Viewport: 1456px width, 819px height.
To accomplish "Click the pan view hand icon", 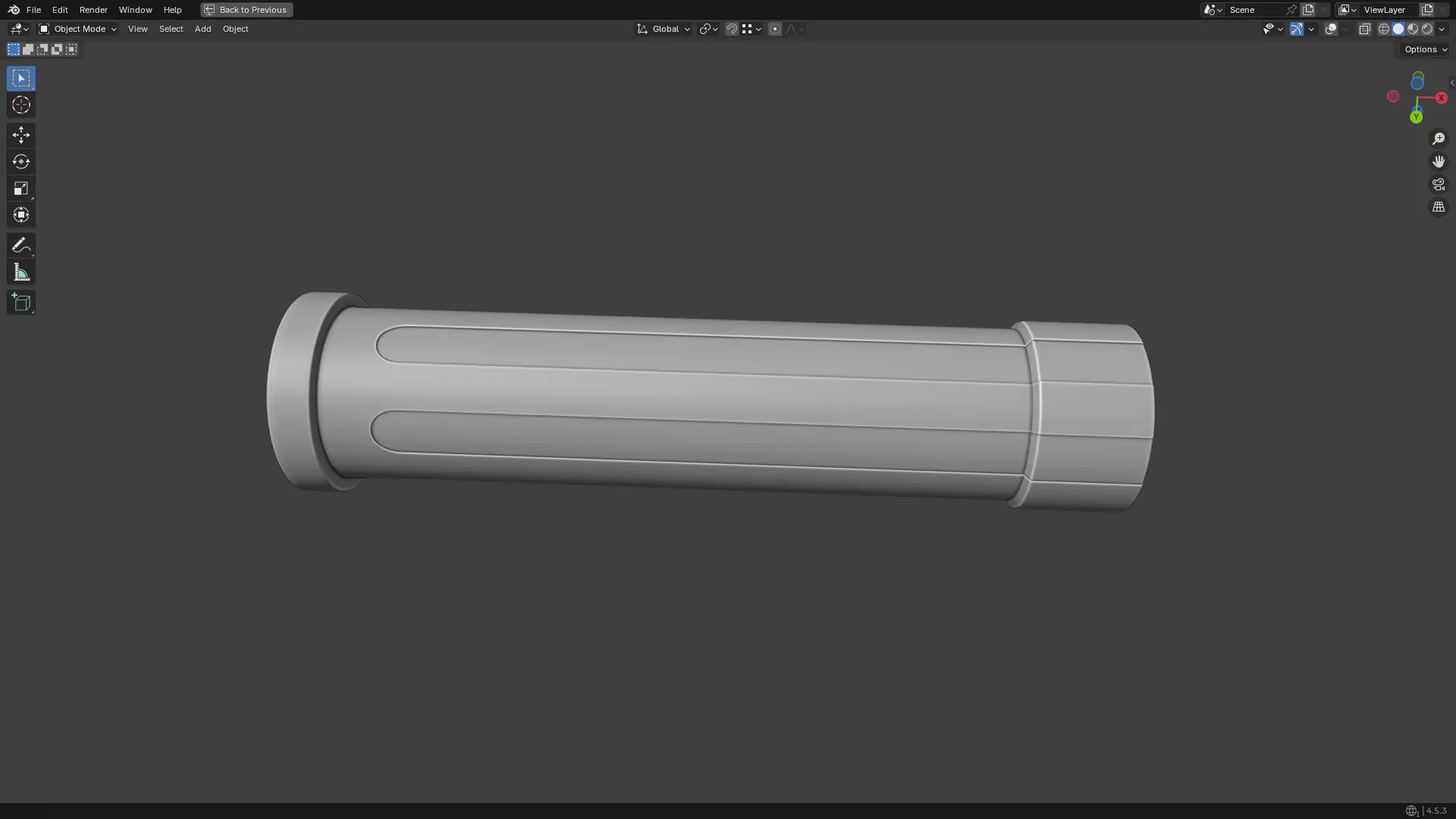I will coord(1439,162).
